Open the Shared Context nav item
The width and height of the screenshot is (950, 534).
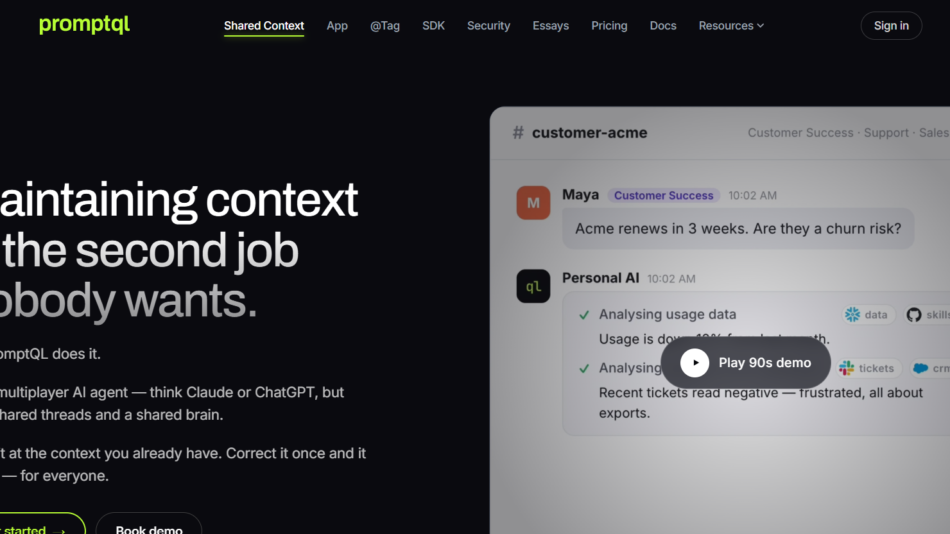point(264,25)
